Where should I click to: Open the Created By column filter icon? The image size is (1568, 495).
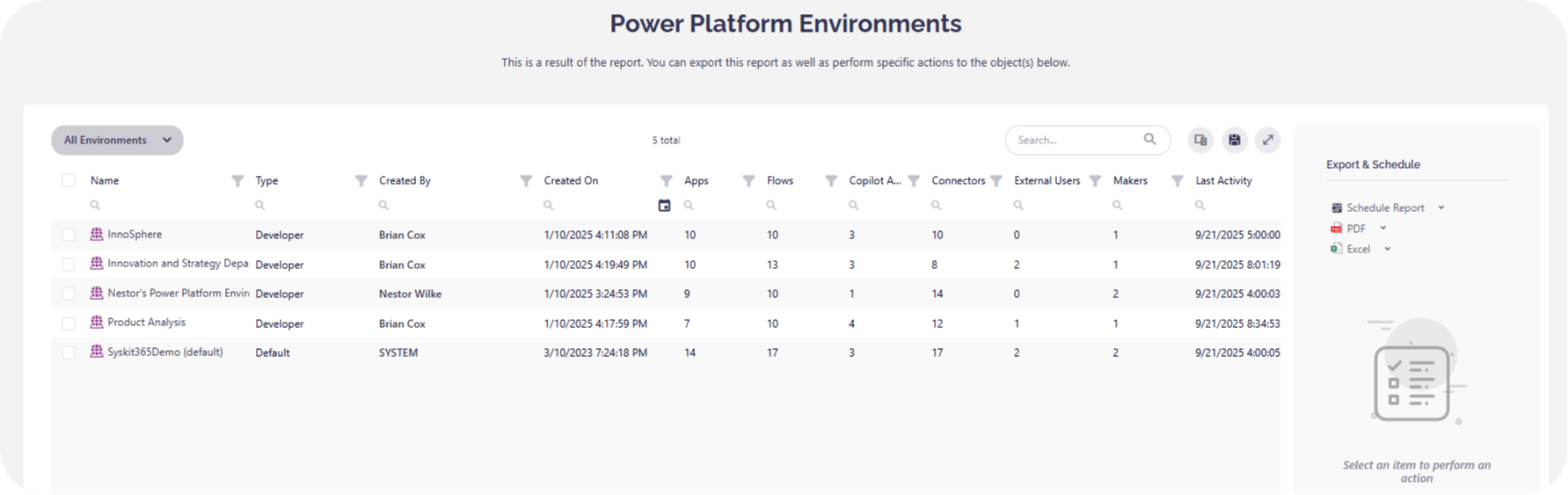(x=526, y=180)
